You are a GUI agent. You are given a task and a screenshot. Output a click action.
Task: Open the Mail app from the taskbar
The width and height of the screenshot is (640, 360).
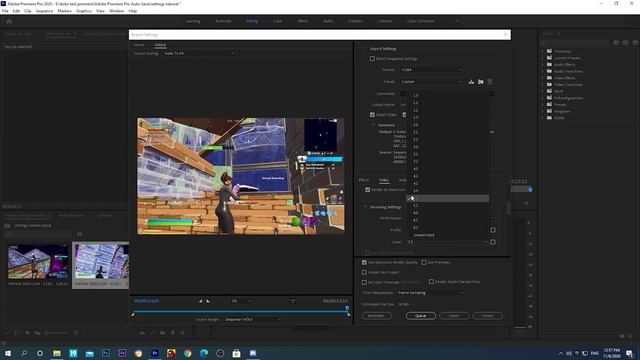(x=89, y=353)
